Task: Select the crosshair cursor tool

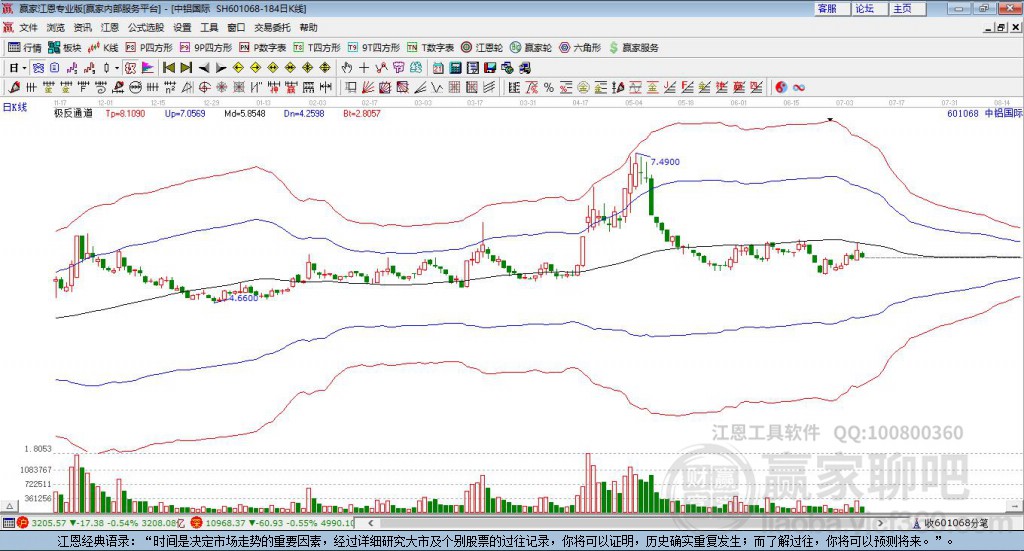Action: [364, 68]
